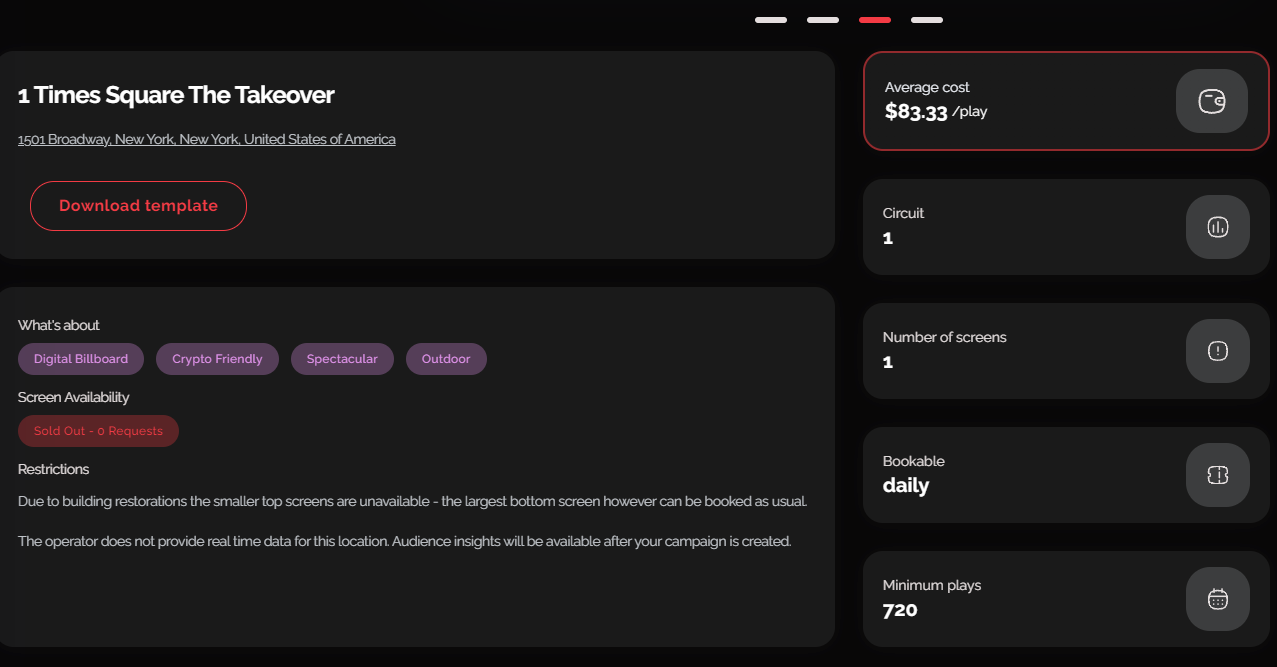The height and width of the screenshot is (667, 1277).
Task: Click the wallet icon beside Average cost
Action: [1211, 101]
